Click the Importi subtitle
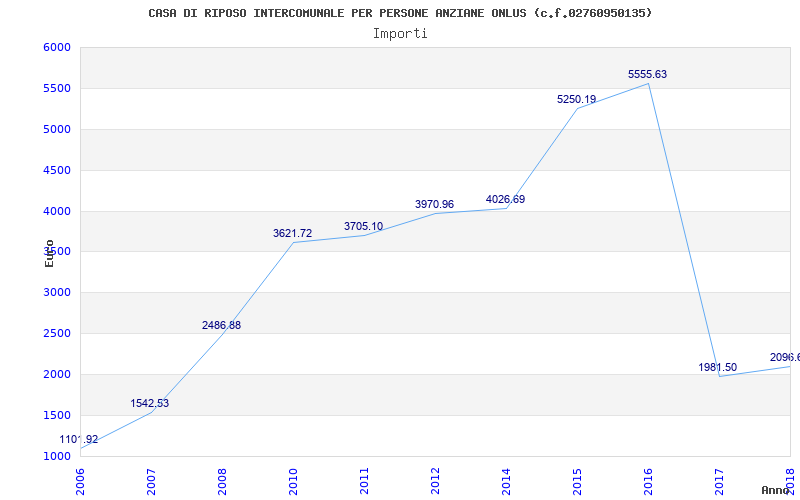Screen dimensions: 800x500 (400, 34)
